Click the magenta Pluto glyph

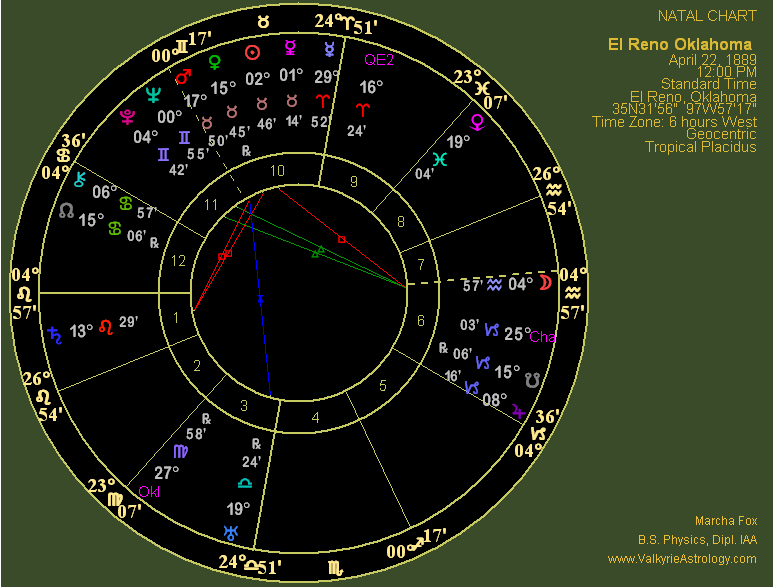pos(127,116)
